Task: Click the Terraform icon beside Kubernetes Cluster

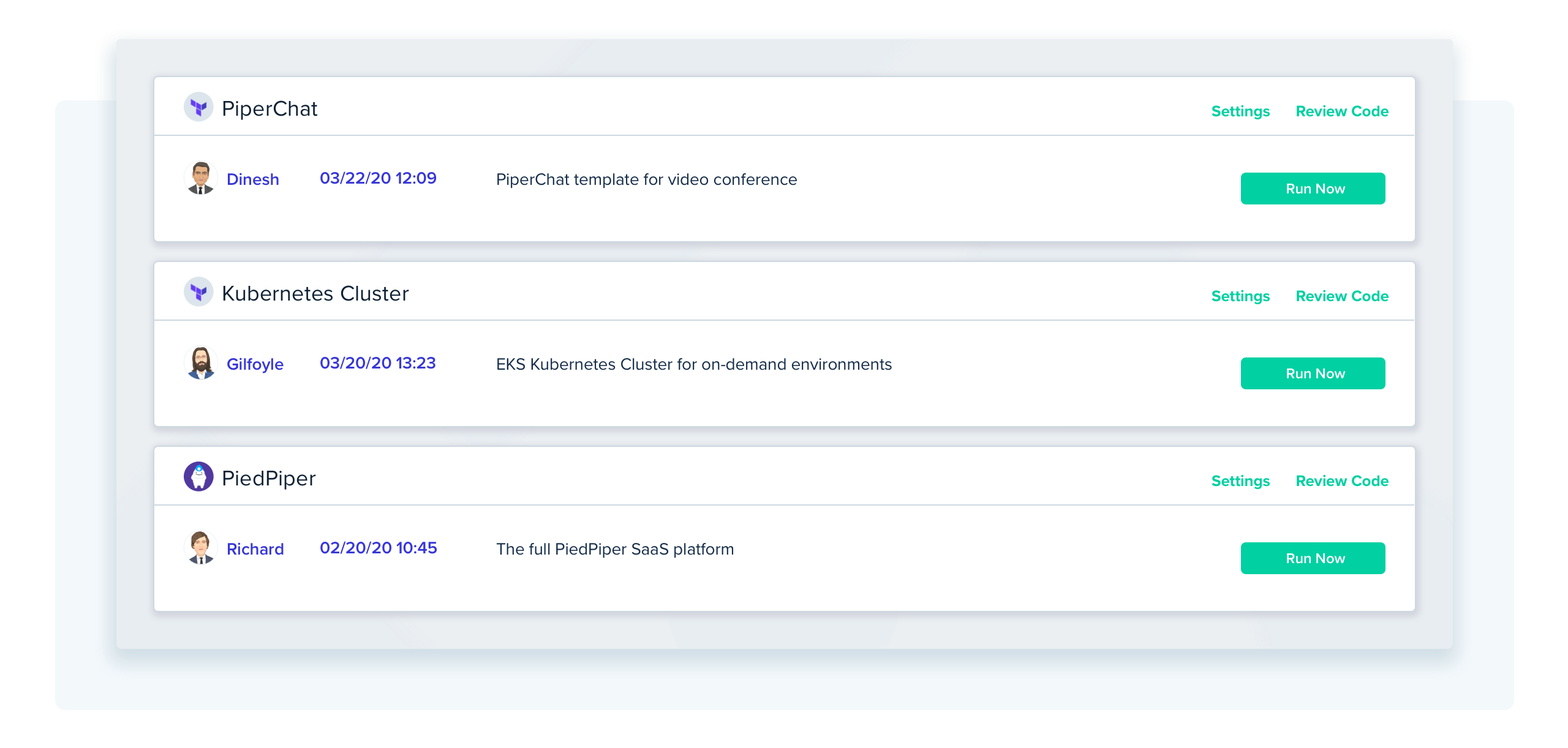Action: click(x=198, y=292)
